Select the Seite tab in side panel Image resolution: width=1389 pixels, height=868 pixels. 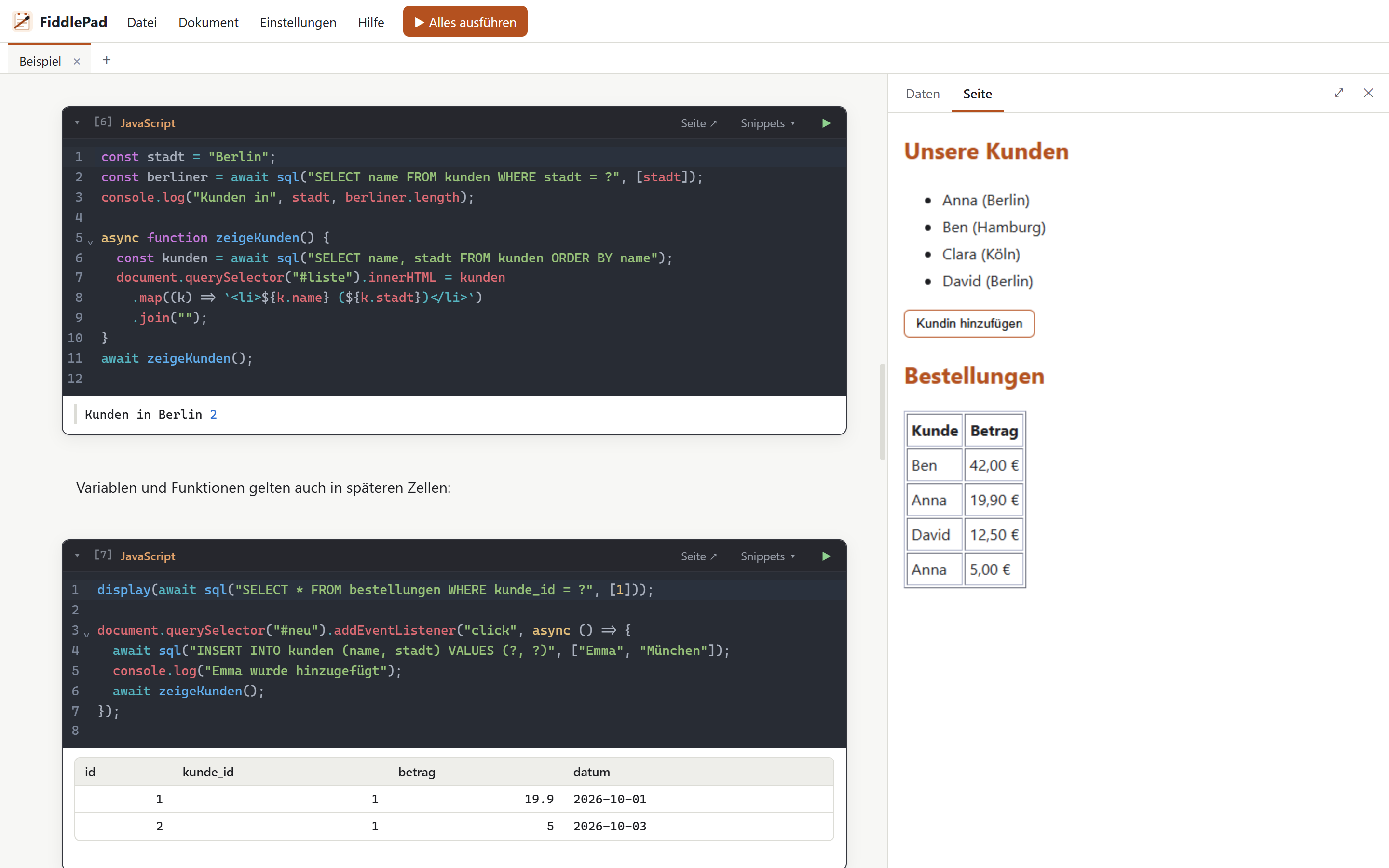978,94
